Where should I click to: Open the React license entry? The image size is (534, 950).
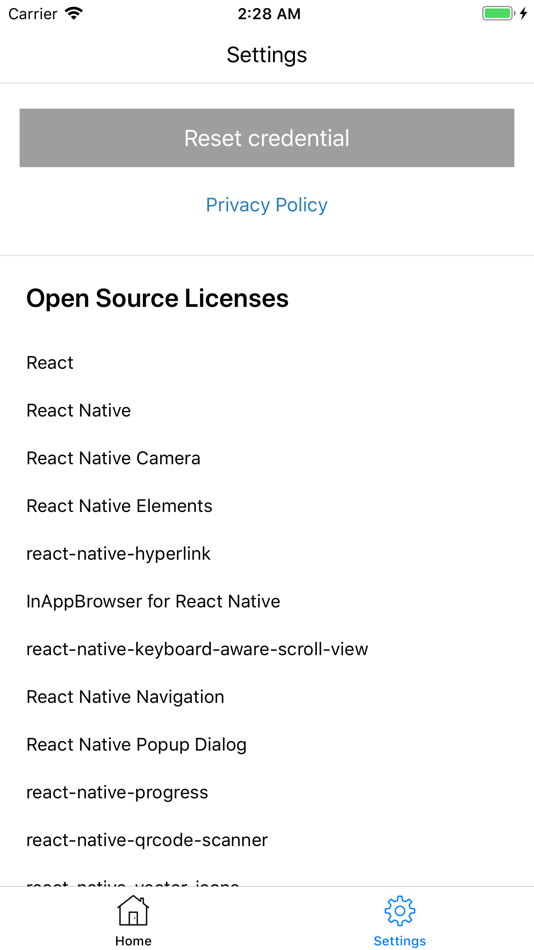[x=50, y=363]
